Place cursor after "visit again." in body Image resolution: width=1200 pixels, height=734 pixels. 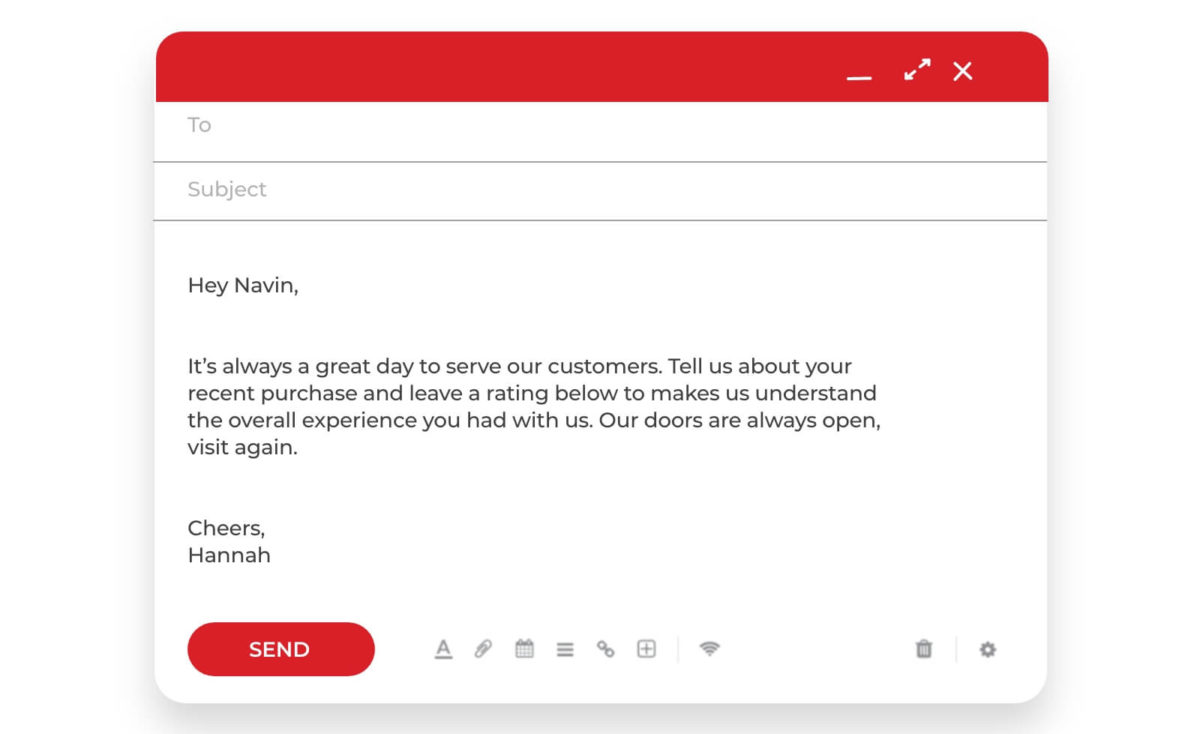(x=299, y=448)
